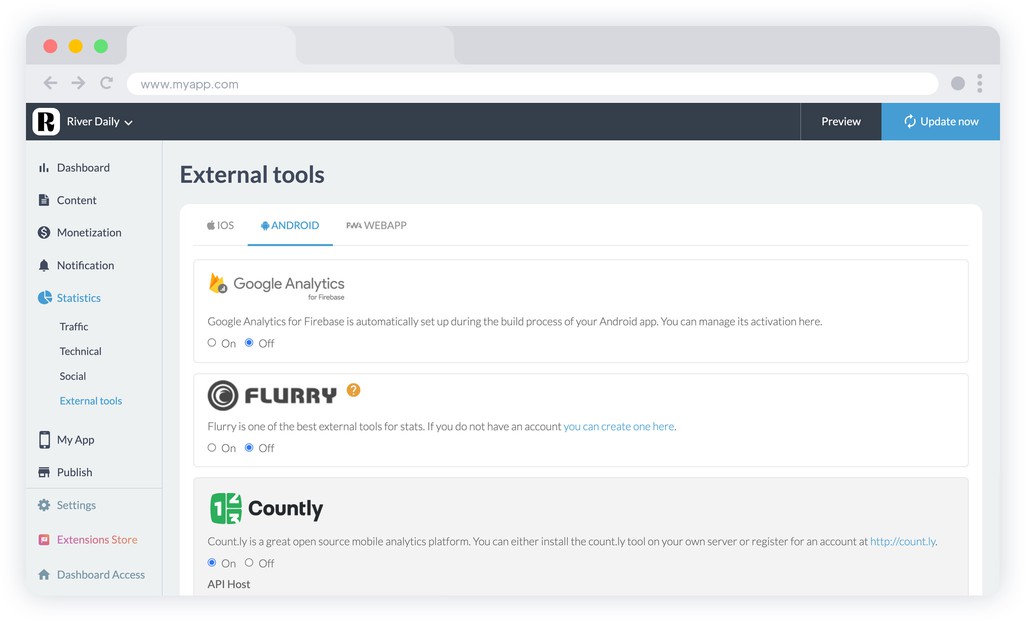Click the Dashboard bar chart icon
Viewport: 1026px width, 621px height.
[44, 168]
